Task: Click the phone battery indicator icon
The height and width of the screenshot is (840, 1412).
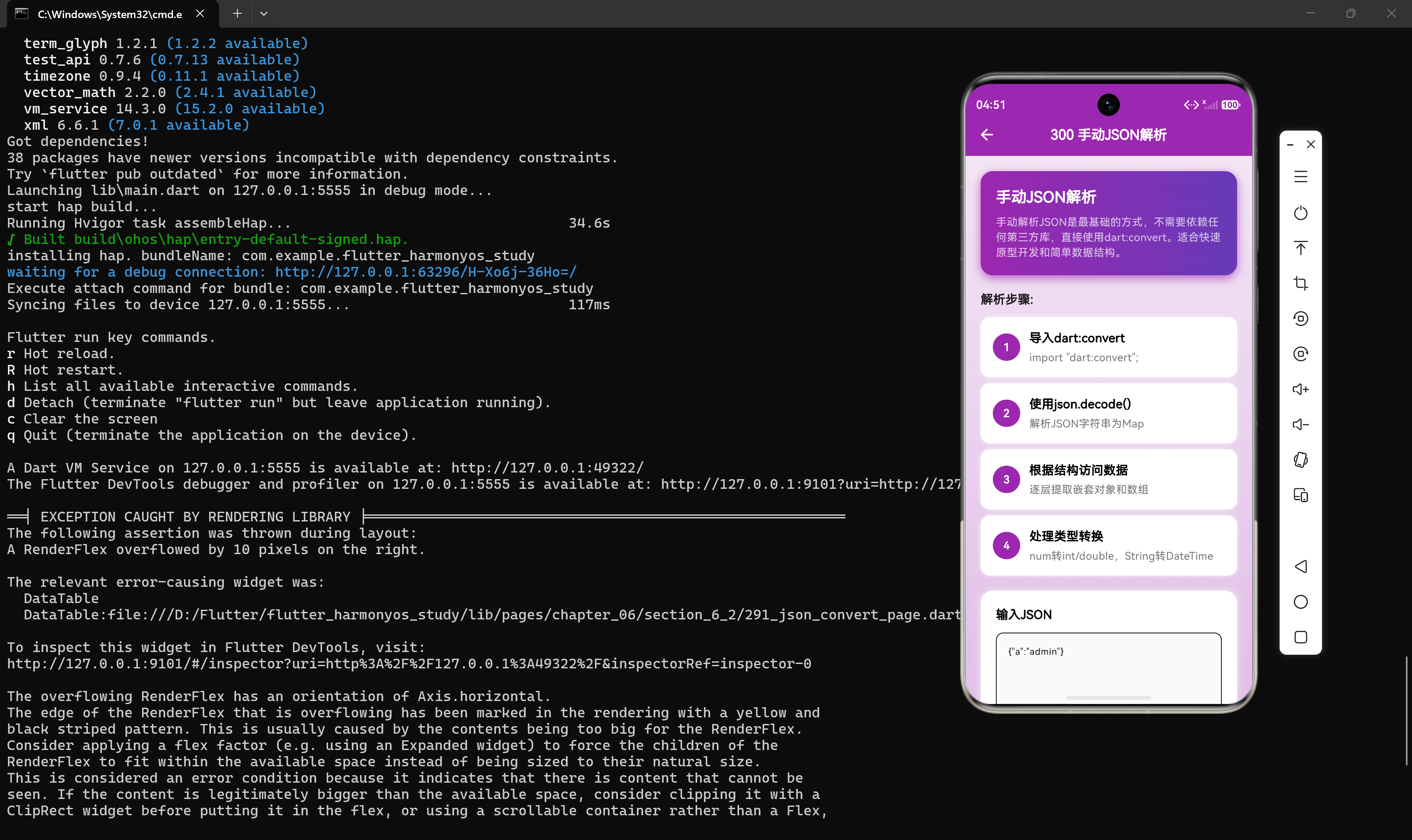Action: [x=1231, y=105]
